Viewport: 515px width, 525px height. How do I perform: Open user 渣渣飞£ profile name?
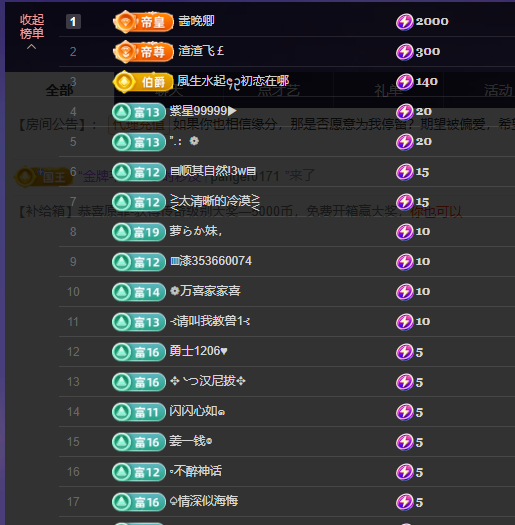coord(201,51)
